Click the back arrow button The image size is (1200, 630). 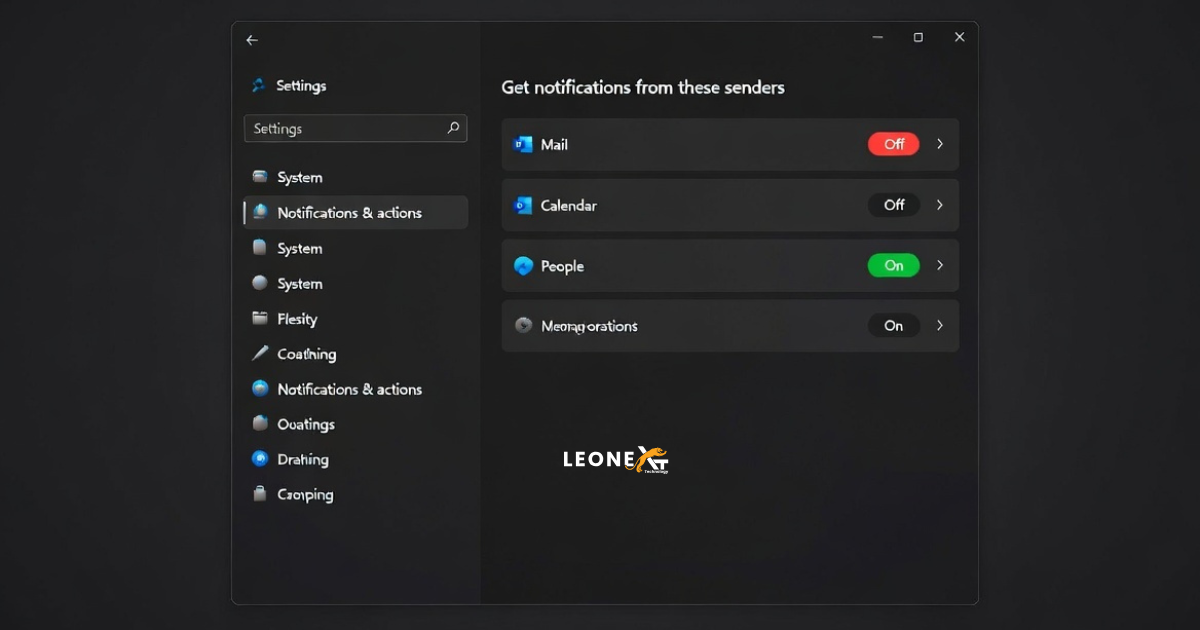[251, 39]
